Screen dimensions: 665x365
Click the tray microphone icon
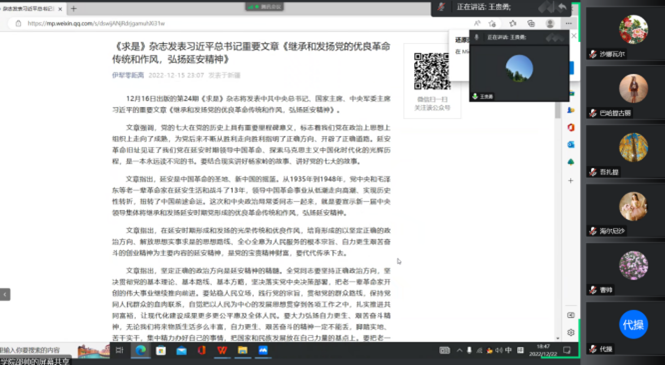pyautogui.click(x=469, y=350)
